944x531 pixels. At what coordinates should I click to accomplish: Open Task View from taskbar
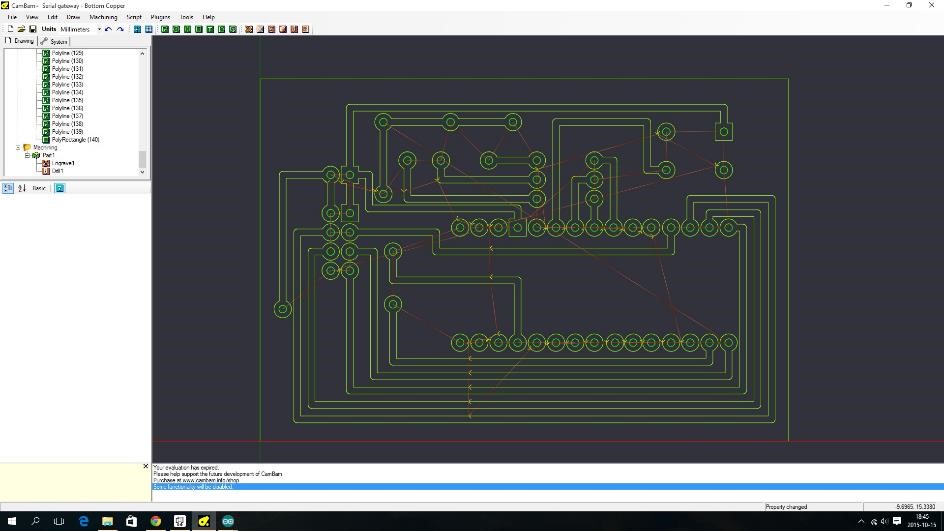coord(59,521)
